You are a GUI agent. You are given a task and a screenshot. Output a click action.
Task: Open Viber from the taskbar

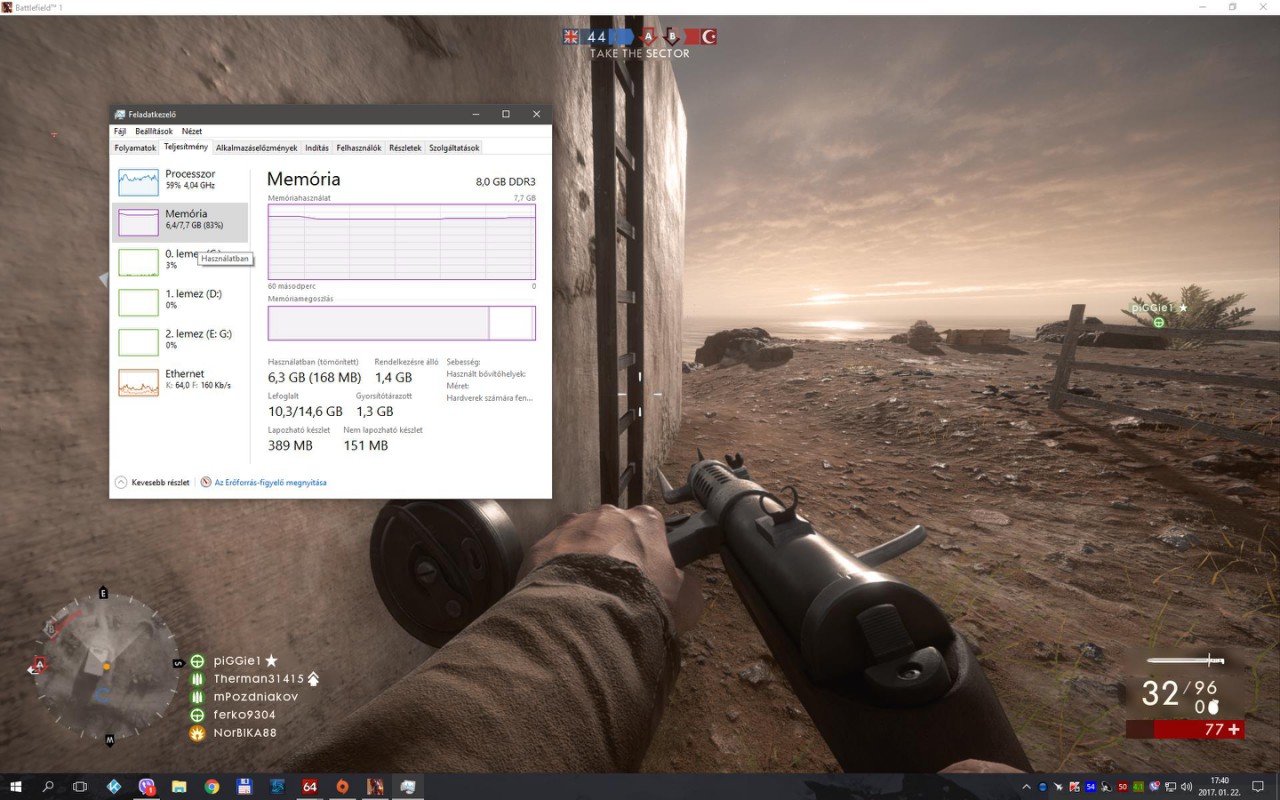147,786
